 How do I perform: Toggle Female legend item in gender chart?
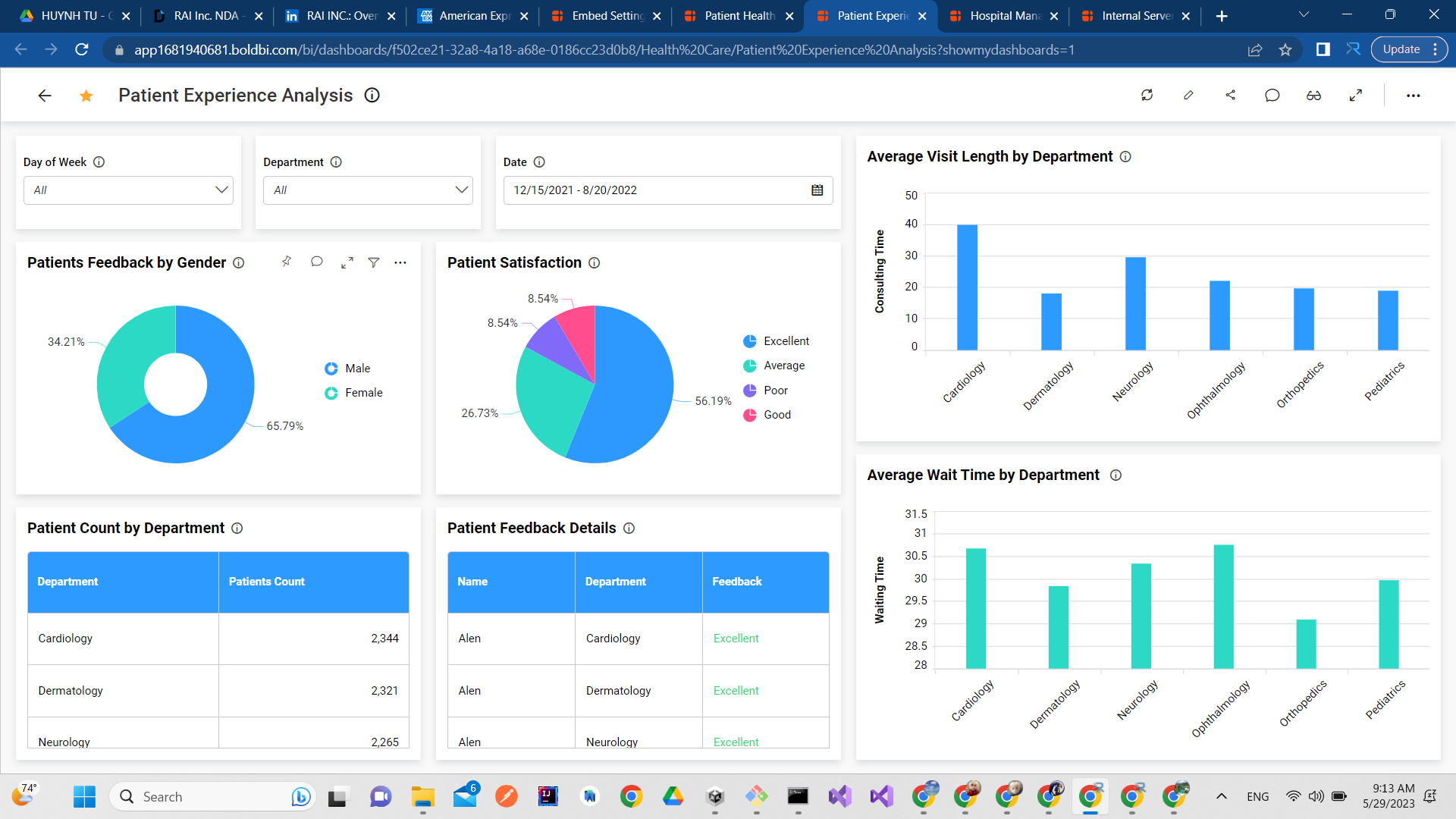(x=363, y=393)
